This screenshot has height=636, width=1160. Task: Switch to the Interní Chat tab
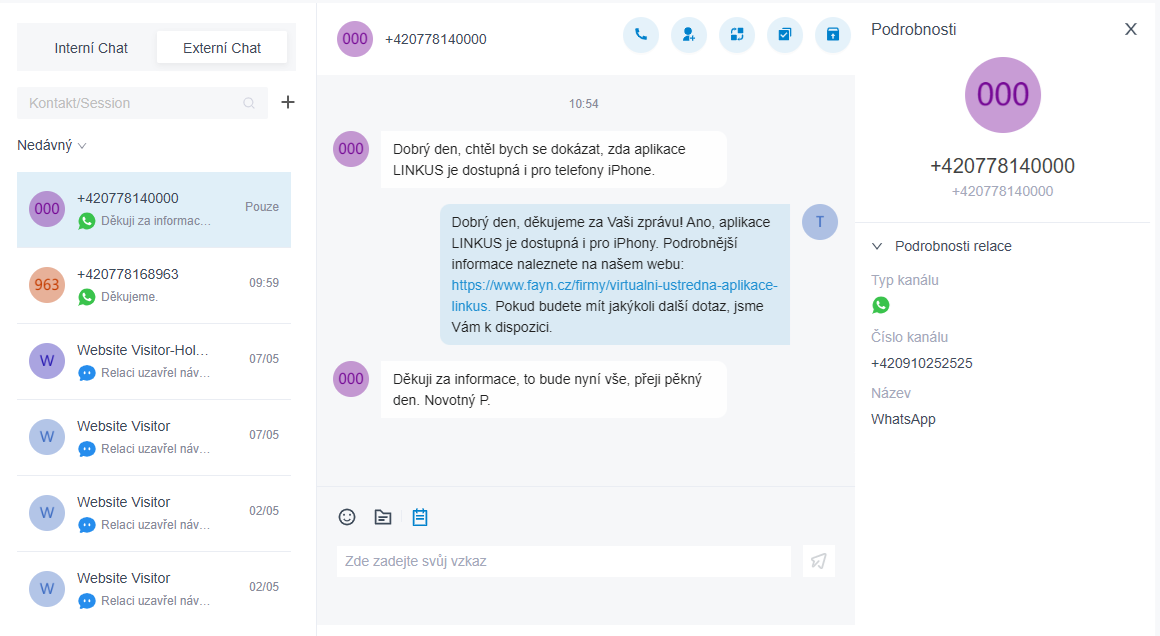coord(91,48)
